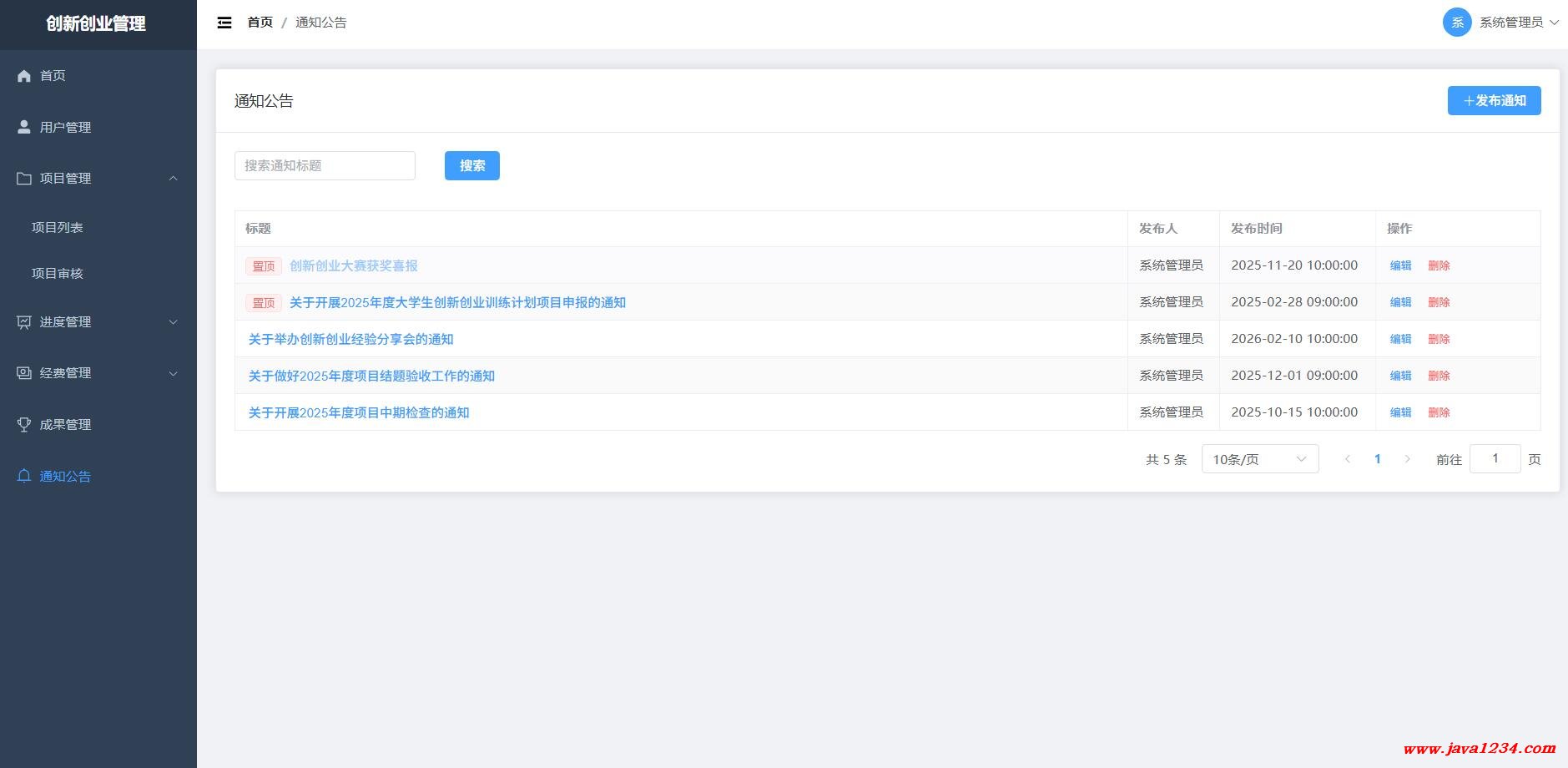Focus the 搜索通知标题 input field
This screenshot has height=768, width=1568.
coord(325,165)
